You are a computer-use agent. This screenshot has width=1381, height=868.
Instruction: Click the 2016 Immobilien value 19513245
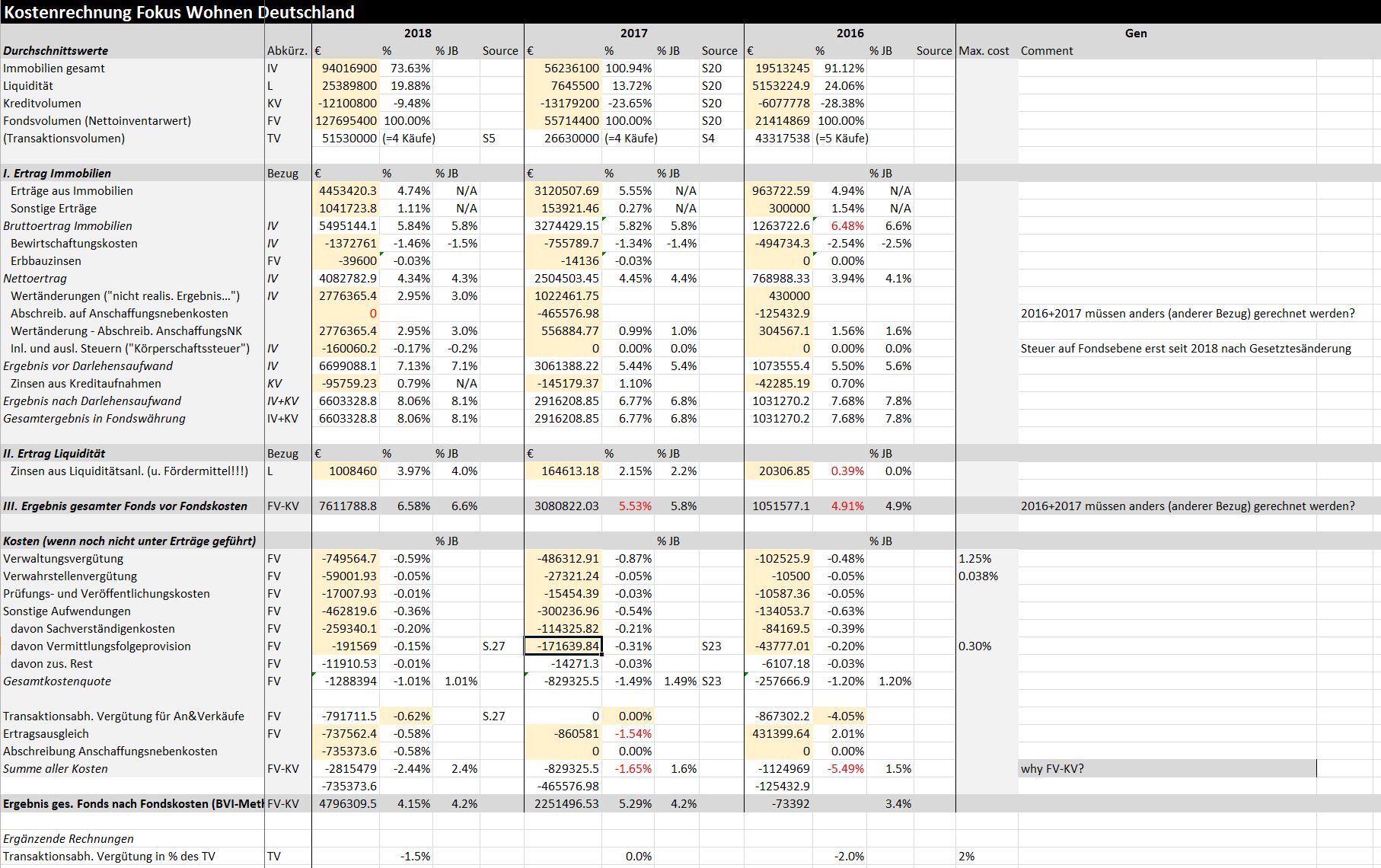[x=779, y=69]
